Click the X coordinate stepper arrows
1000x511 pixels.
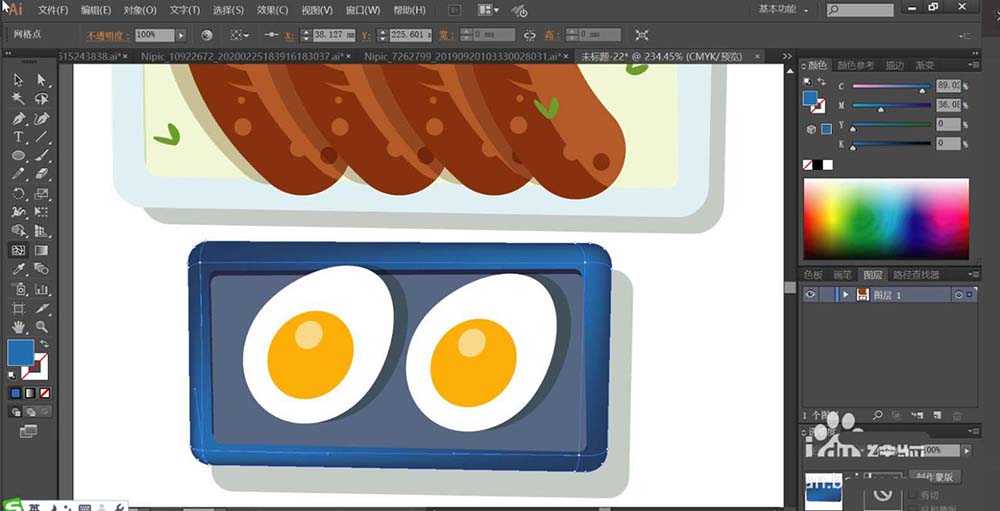(305, 35)
